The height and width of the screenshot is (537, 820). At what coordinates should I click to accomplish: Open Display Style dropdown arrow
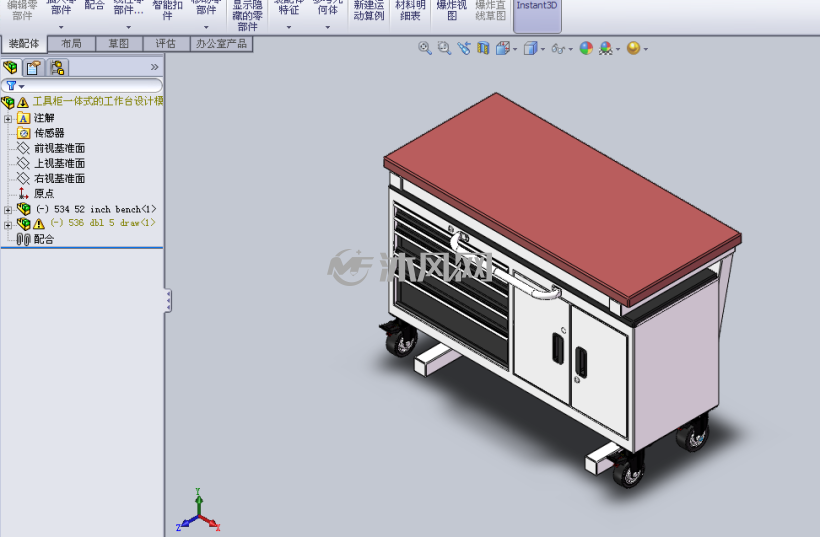(x=543, y=50)
